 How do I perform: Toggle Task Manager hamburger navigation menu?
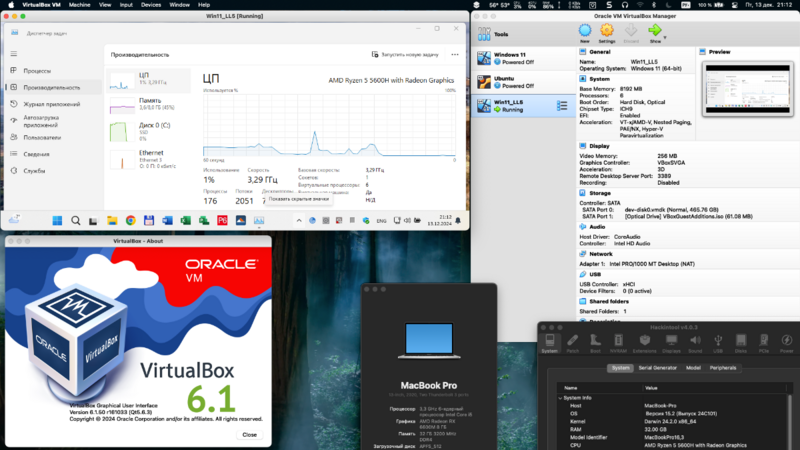(14, 54)
